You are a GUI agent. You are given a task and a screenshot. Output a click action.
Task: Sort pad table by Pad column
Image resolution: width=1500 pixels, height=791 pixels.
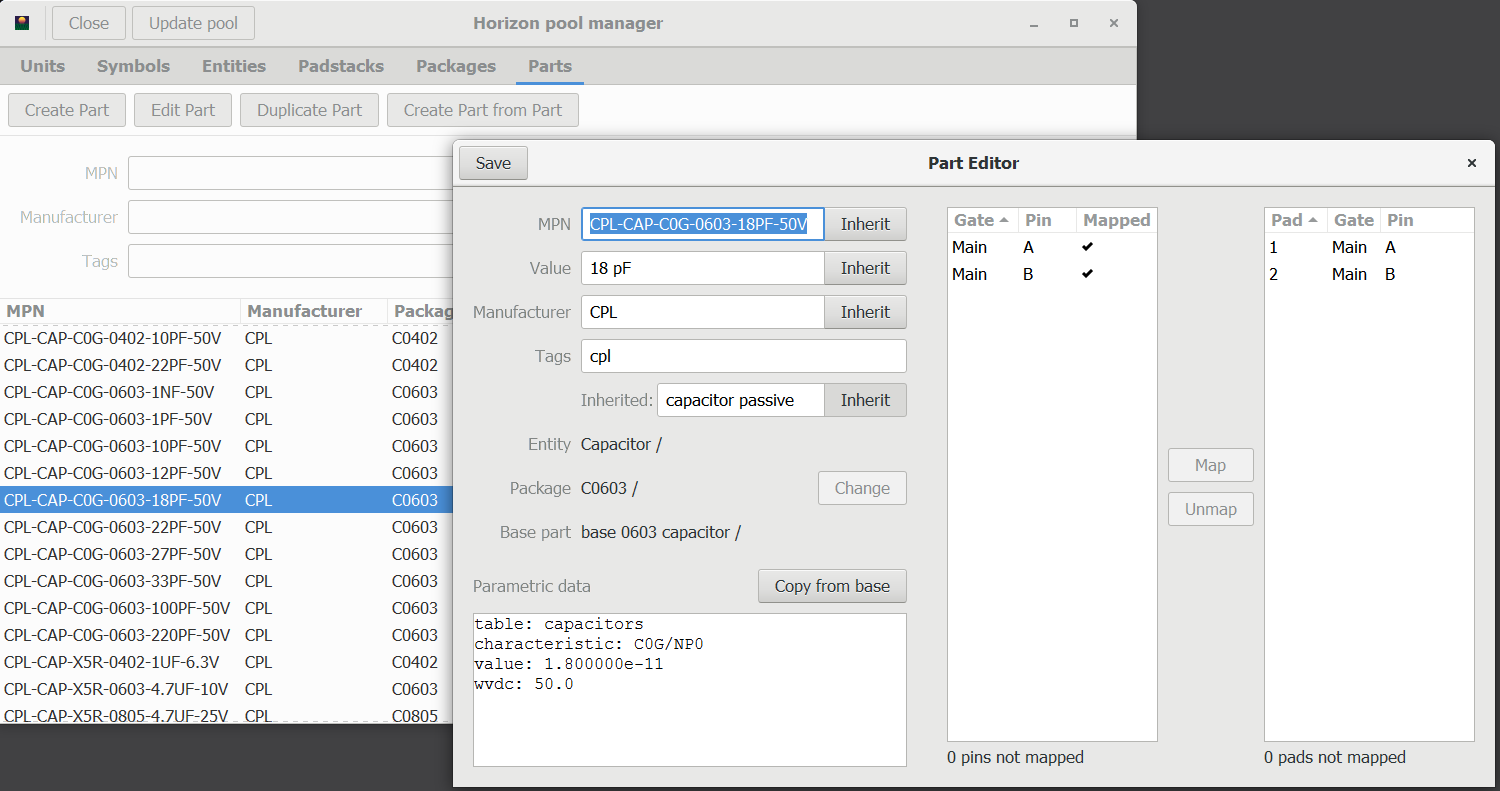pos(1294,220)
